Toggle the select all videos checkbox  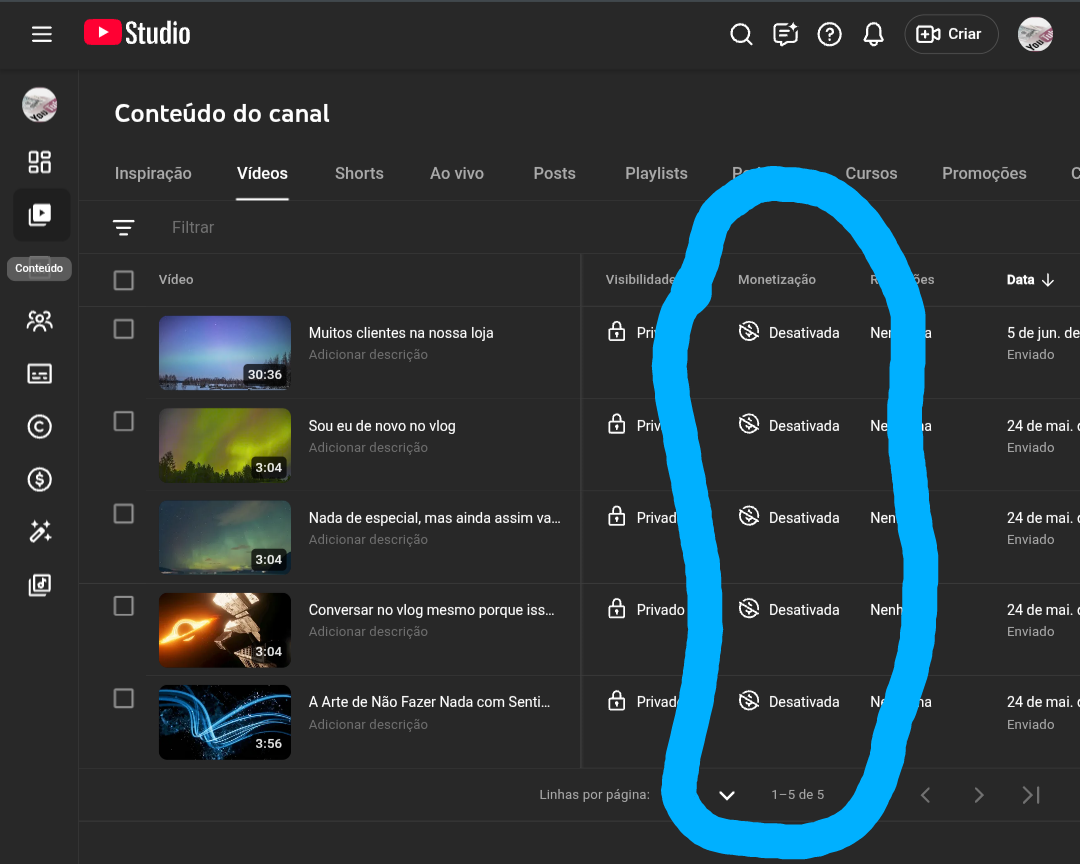pyautogui.click(x=124, y=280)
